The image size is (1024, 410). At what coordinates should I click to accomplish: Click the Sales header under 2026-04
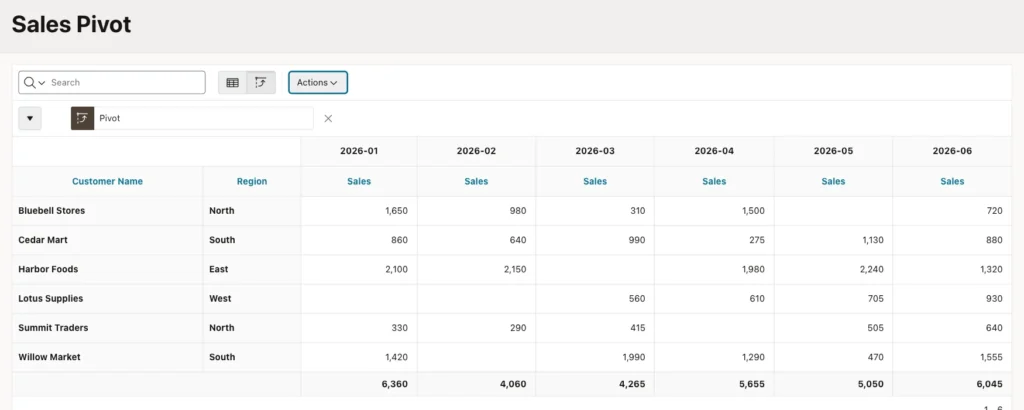click(x=714, y=181)
